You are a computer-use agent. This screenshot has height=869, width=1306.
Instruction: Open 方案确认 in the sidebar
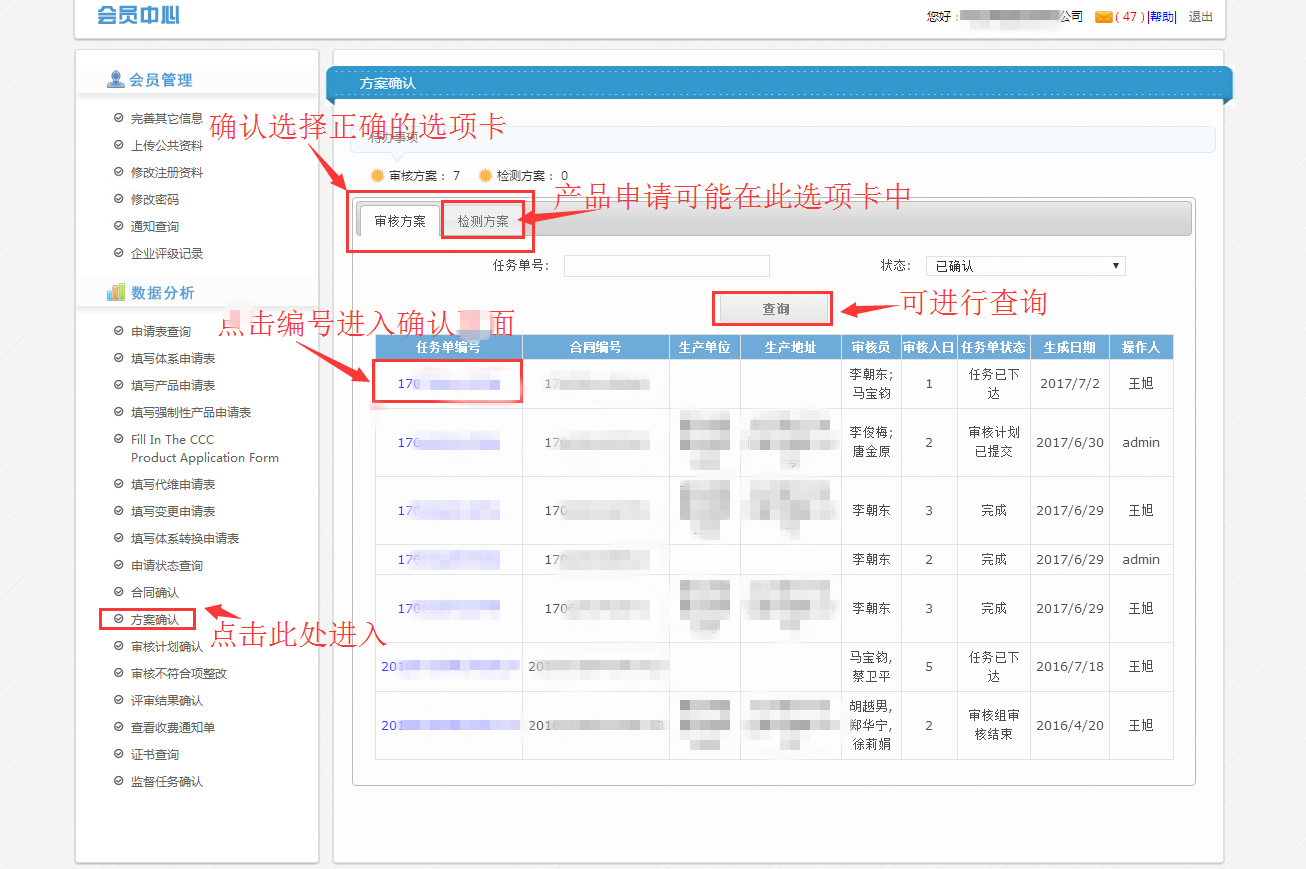[x=155, y=620]
